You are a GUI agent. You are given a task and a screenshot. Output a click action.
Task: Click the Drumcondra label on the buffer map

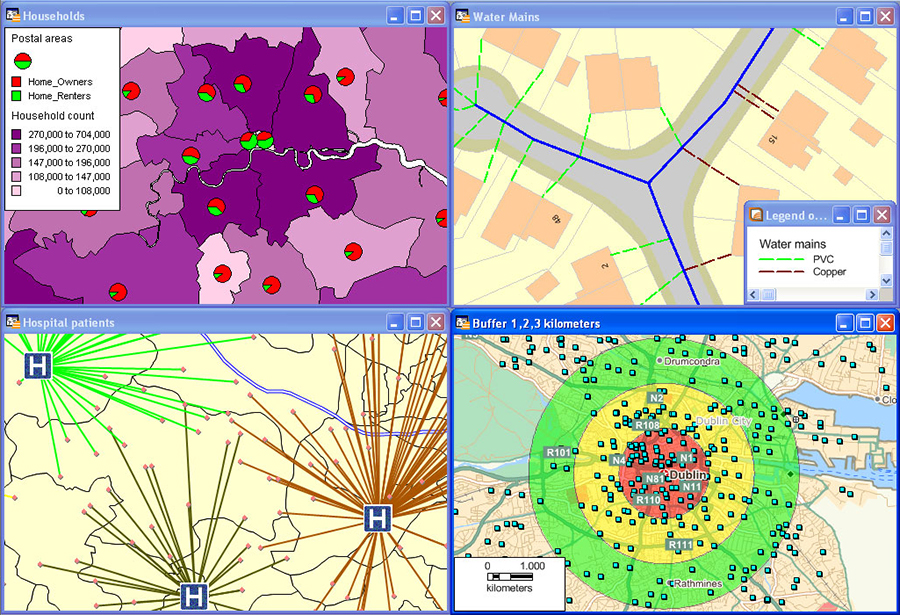click(x=691, y=361)
